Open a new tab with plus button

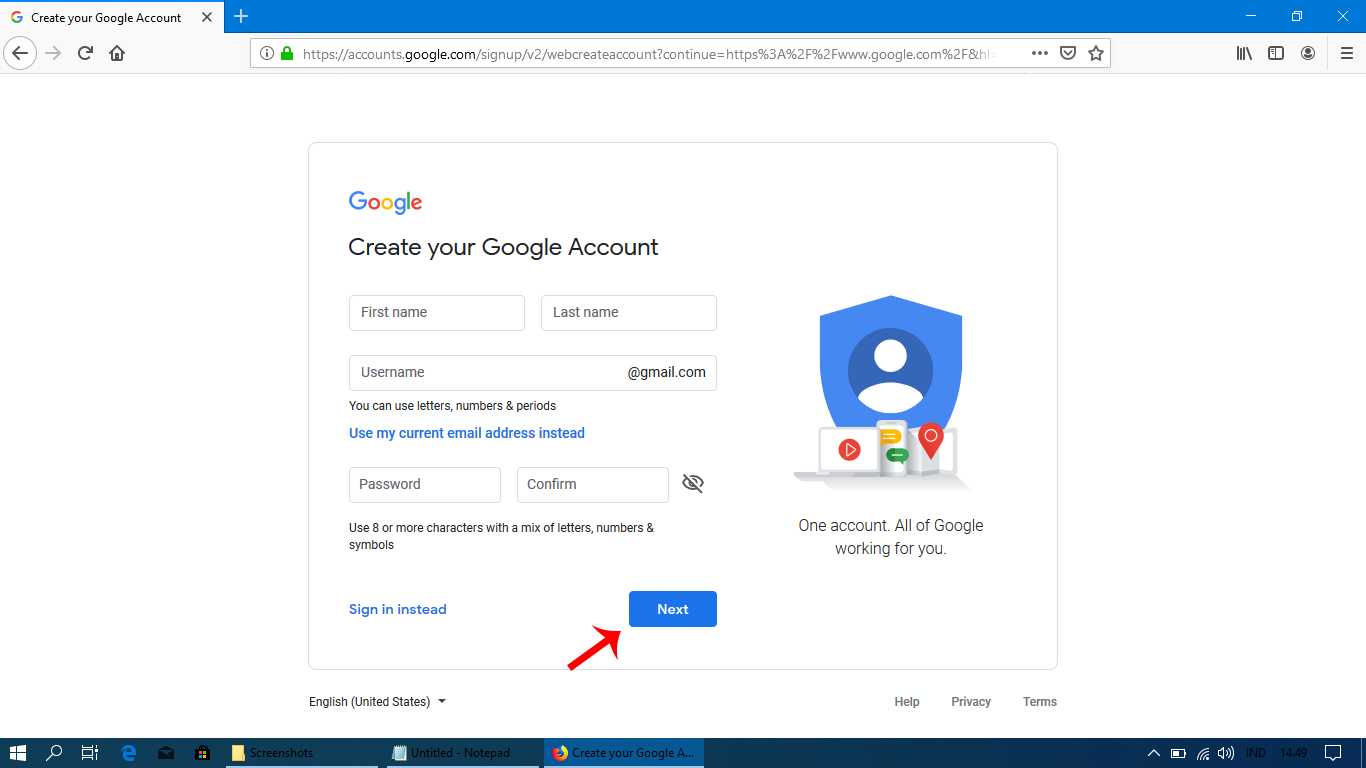coord(241,16)
